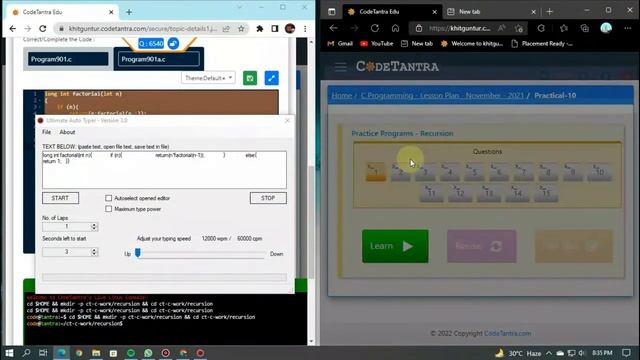Open the CodeTantra.com footer link
This screenshot has height=360, width=640.
pos(508,333)
